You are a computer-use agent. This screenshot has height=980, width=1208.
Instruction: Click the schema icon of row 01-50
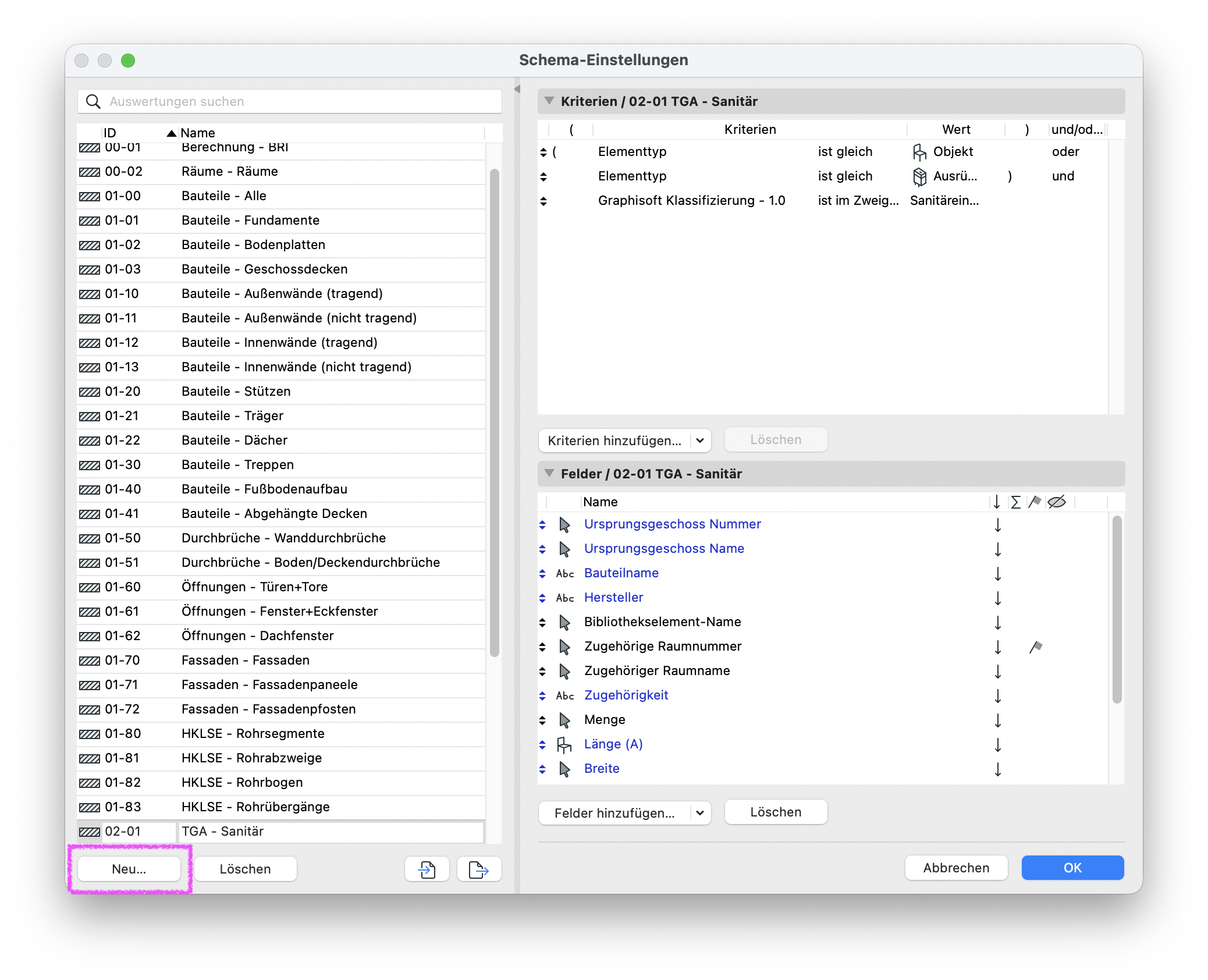pos(89,538)
